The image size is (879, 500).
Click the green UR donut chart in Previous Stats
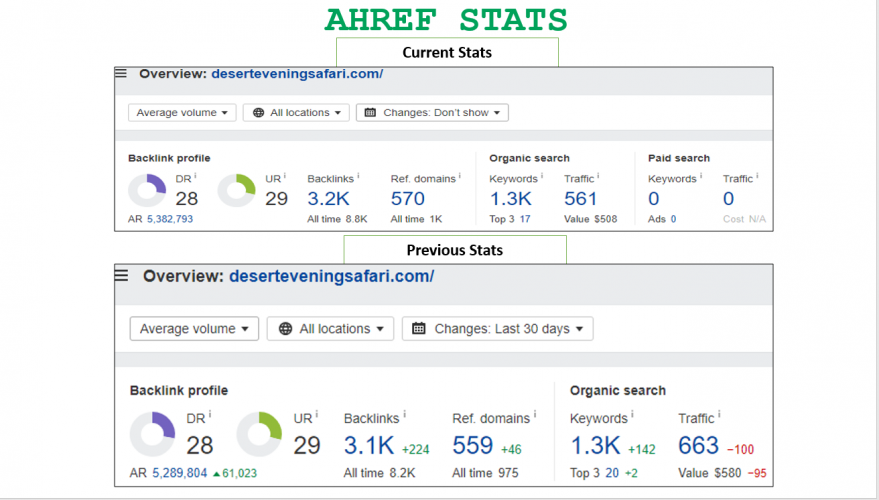click(259, 434)
